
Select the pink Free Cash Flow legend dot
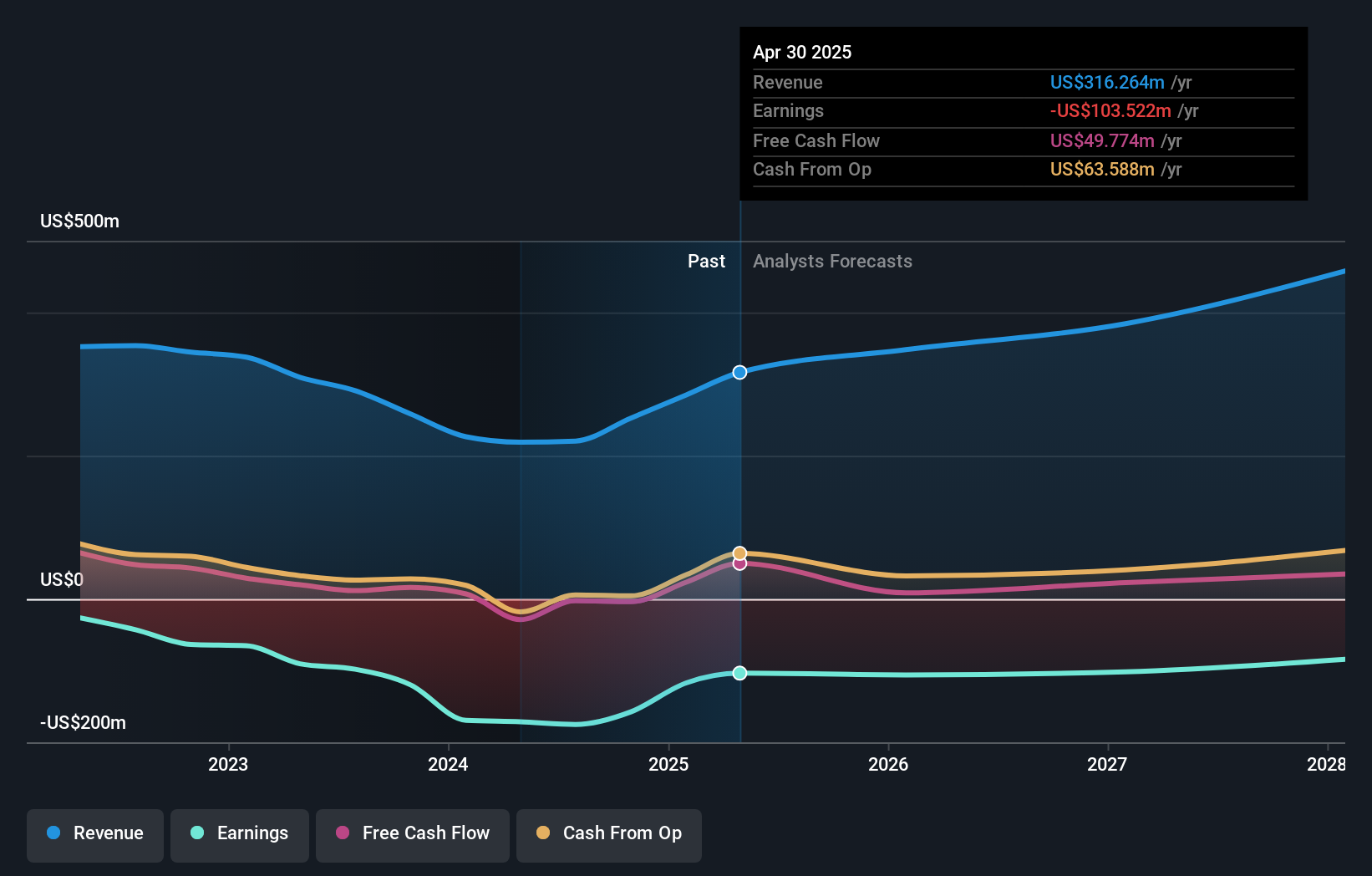point(343,833)
